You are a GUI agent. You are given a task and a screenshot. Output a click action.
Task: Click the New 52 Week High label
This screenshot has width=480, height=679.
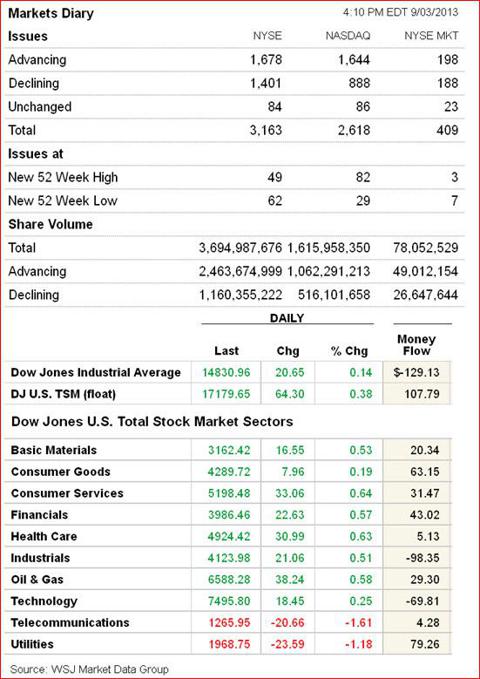pos(63,177)
